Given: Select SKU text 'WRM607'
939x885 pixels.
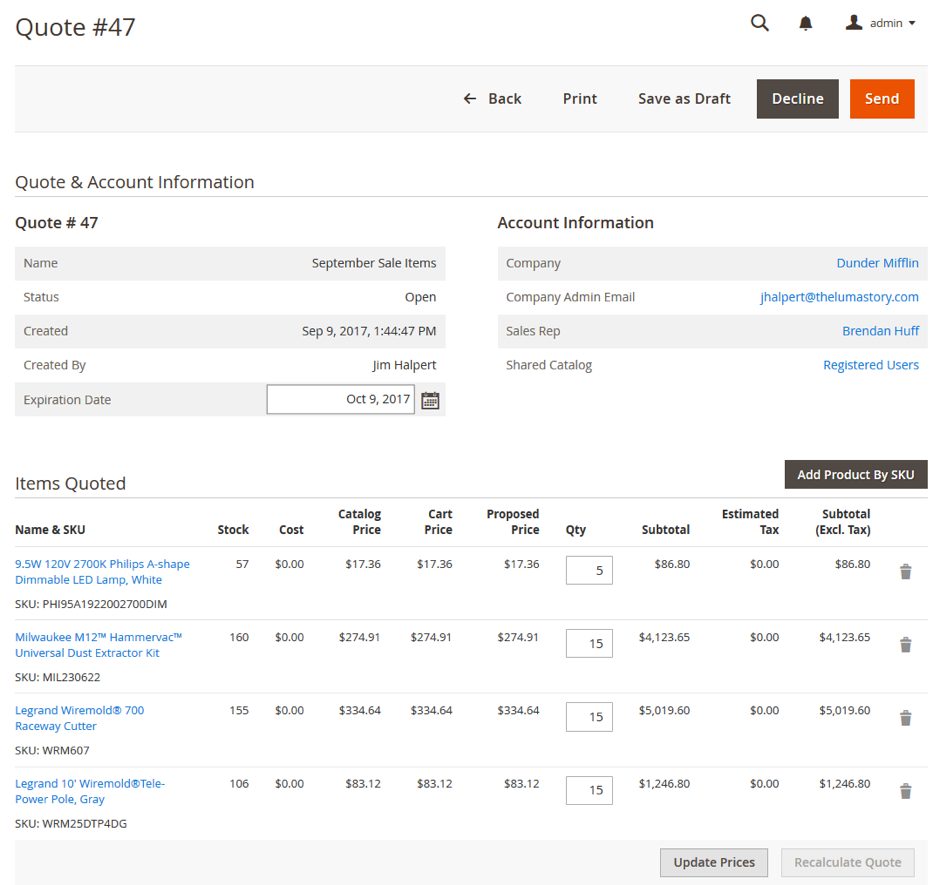Looking at the screenshot, I should 66,750.
